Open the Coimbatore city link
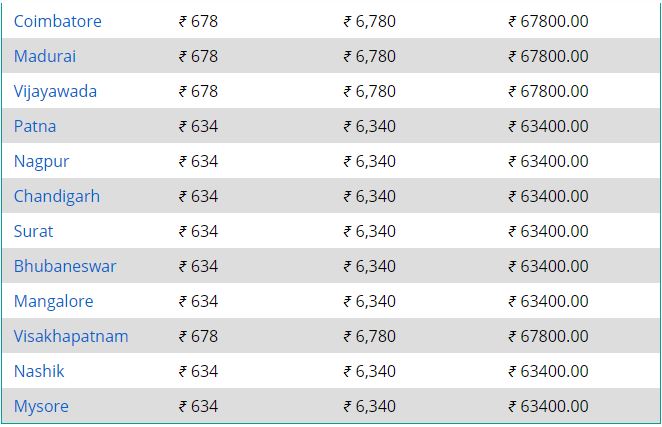The height and width of the screenshot is (427, 662). [x=58, y=21]
